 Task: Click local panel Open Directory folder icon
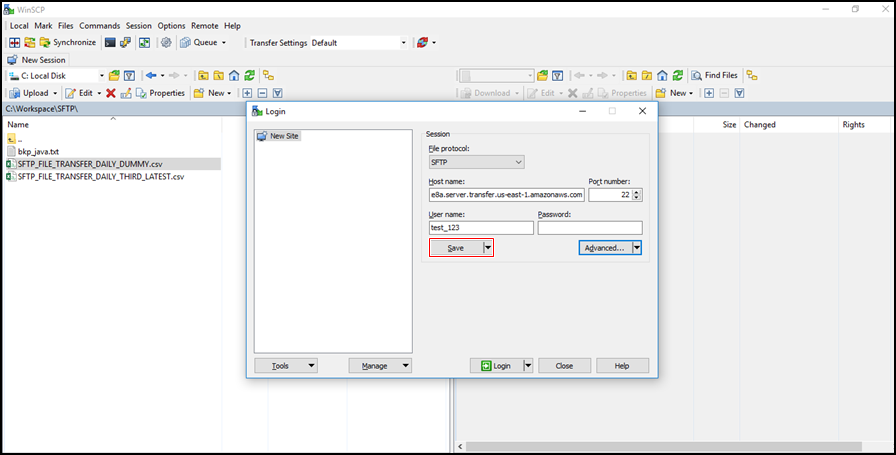tap(114, 75)
